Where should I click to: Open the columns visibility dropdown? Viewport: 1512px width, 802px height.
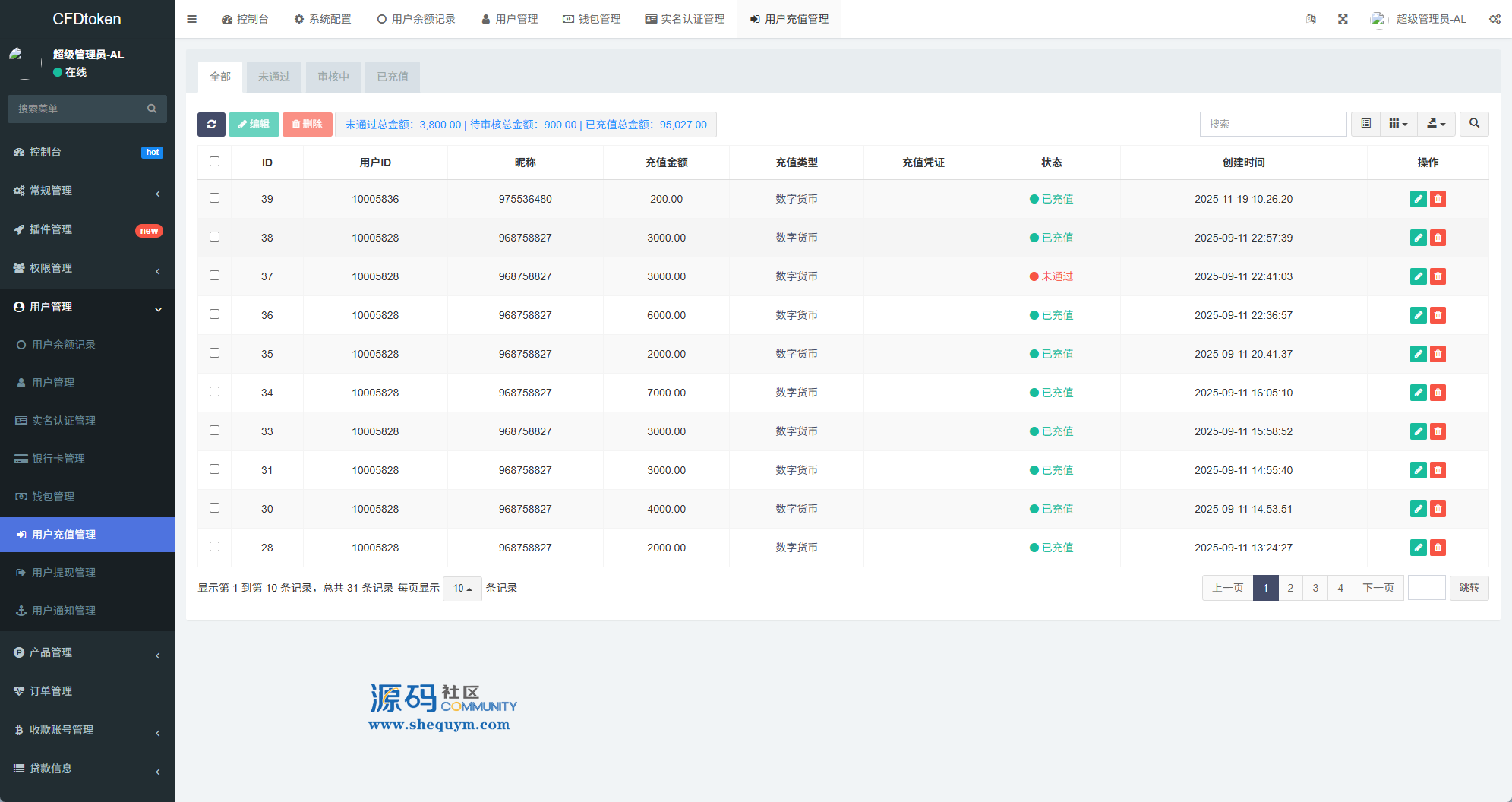(x=1398, y=124)
